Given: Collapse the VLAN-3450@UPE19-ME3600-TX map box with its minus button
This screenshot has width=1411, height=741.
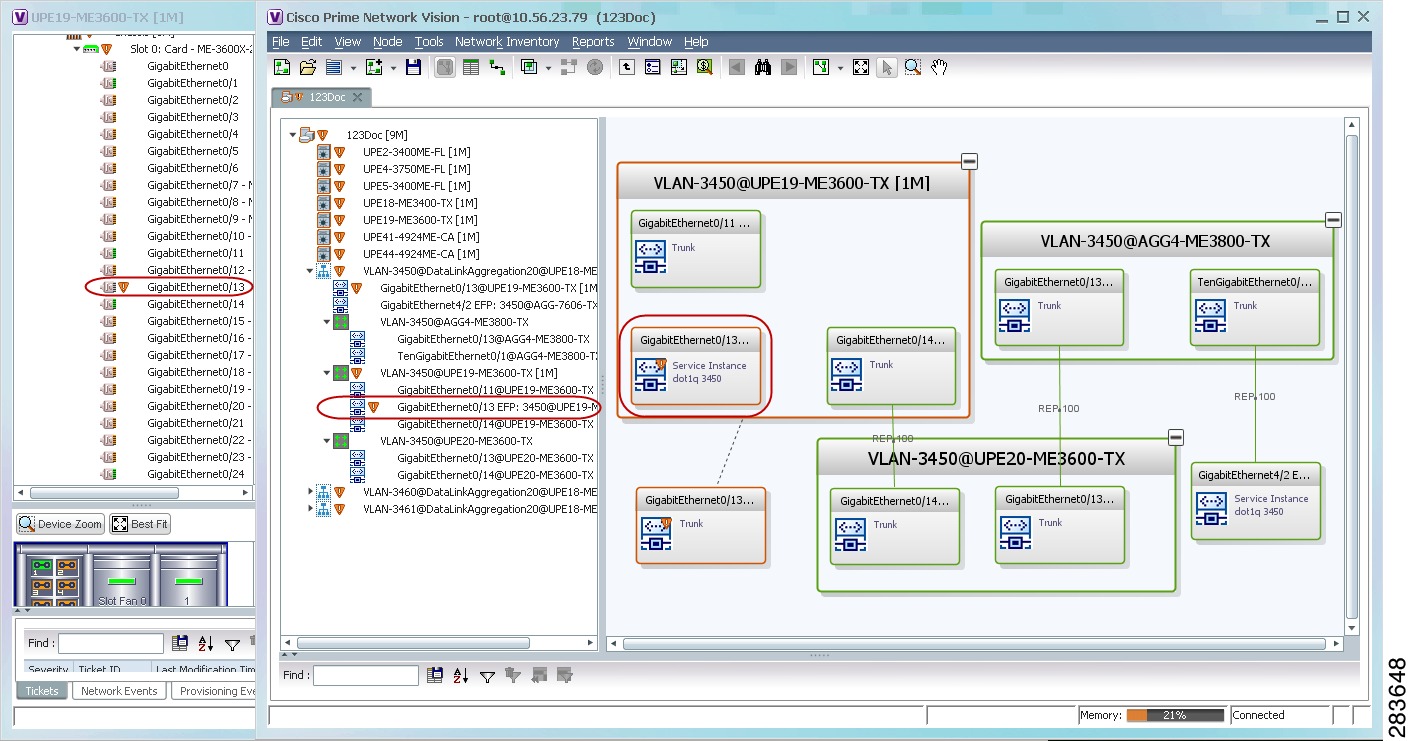Looking at the screenshot, I should (969, 162).
